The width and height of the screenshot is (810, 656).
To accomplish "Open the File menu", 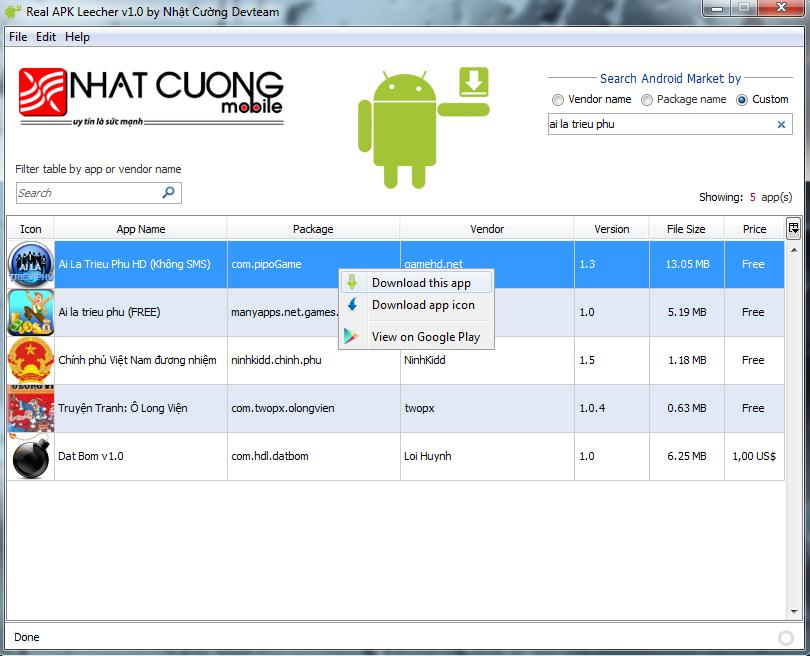I will point(18,37).
